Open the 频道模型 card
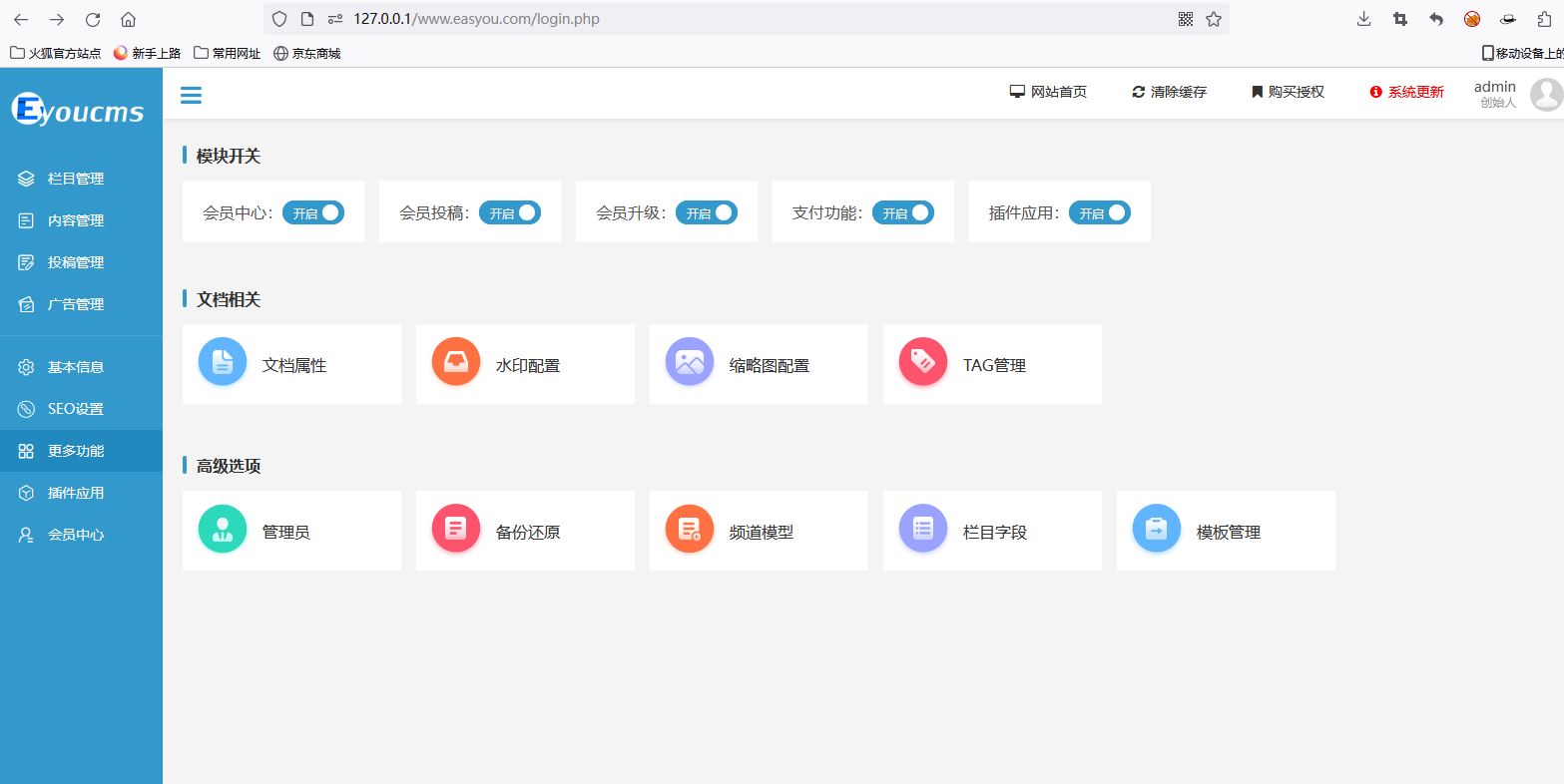This screenshot has width=1564, height=784. 759,531
